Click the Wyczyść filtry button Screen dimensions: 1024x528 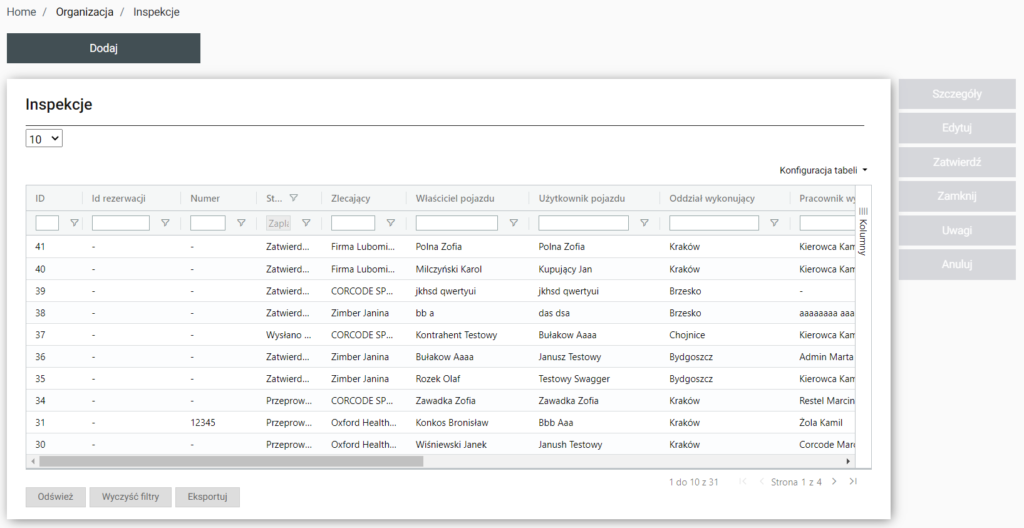(130, 497)
